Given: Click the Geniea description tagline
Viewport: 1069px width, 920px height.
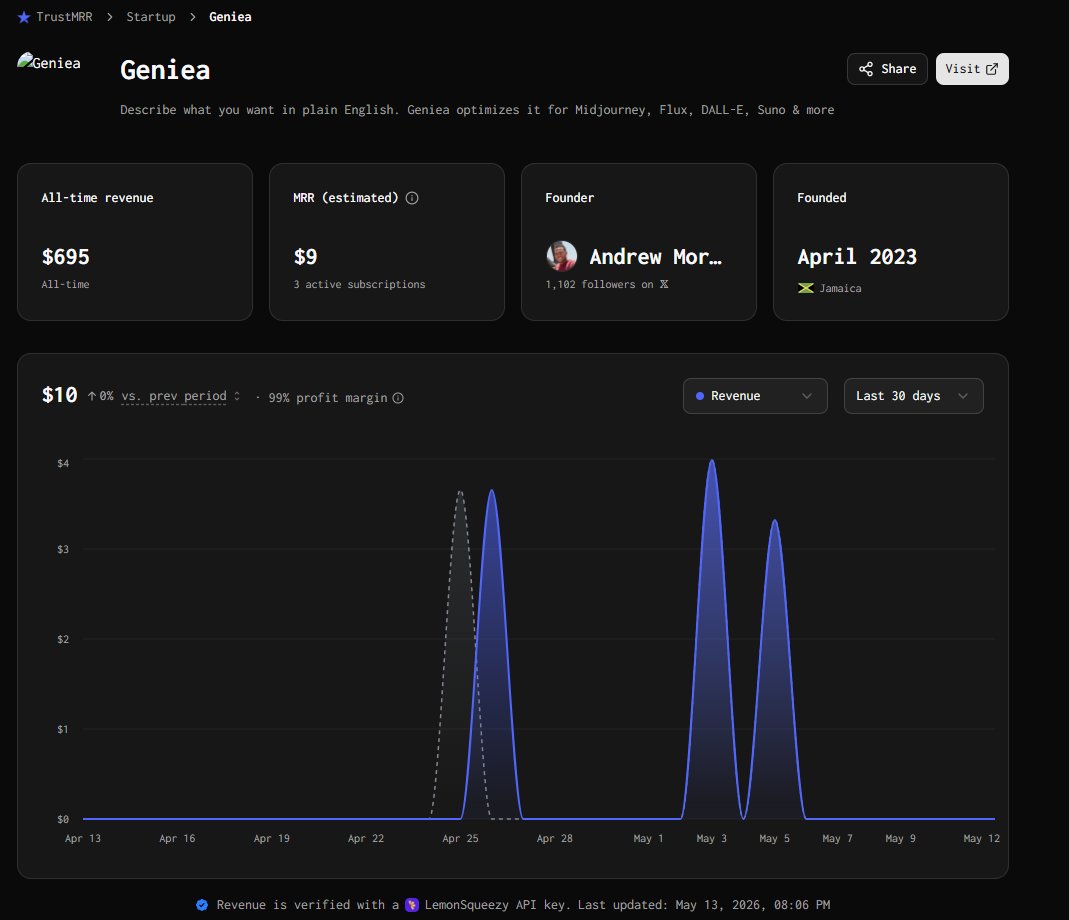Looking at the screenshot, I should pyautogui.click(x=477, y=110).
